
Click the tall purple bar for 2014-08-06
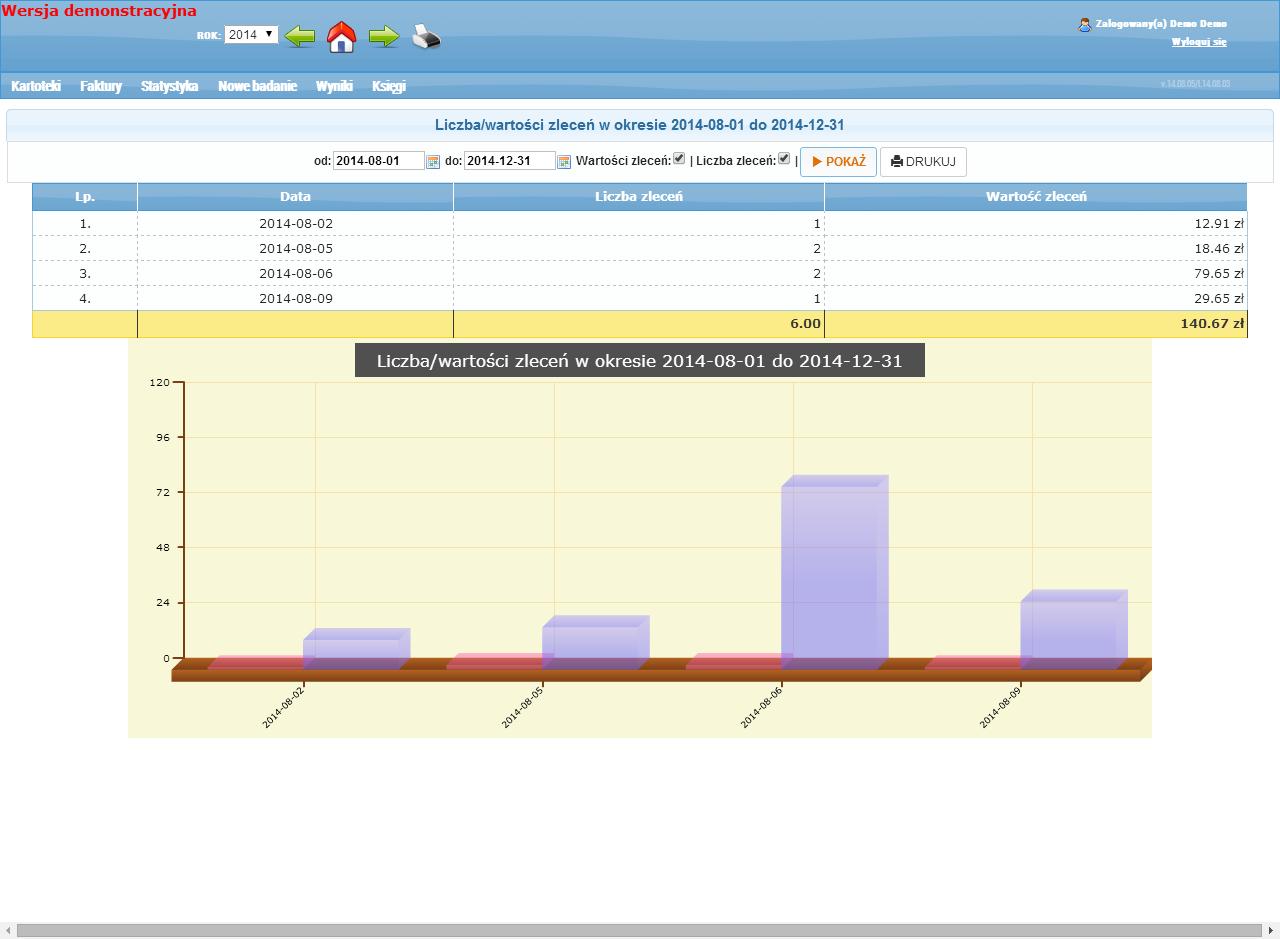pyautogui.click(x=834, y=572)
